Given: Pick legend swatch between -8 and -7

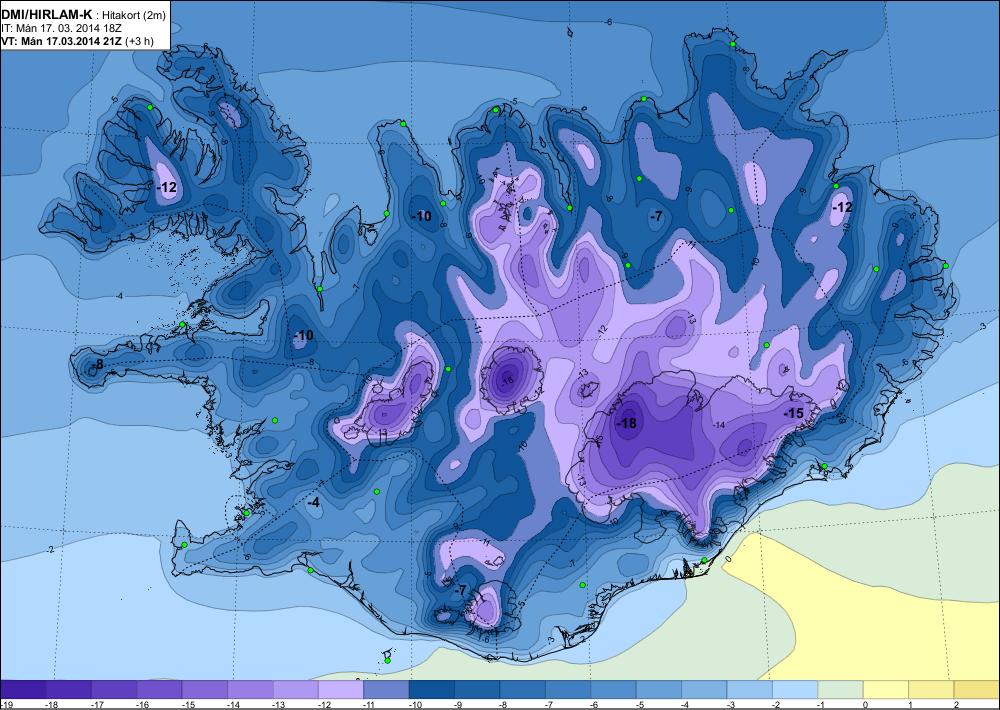Looking at the screenshot, I should 522,689.
